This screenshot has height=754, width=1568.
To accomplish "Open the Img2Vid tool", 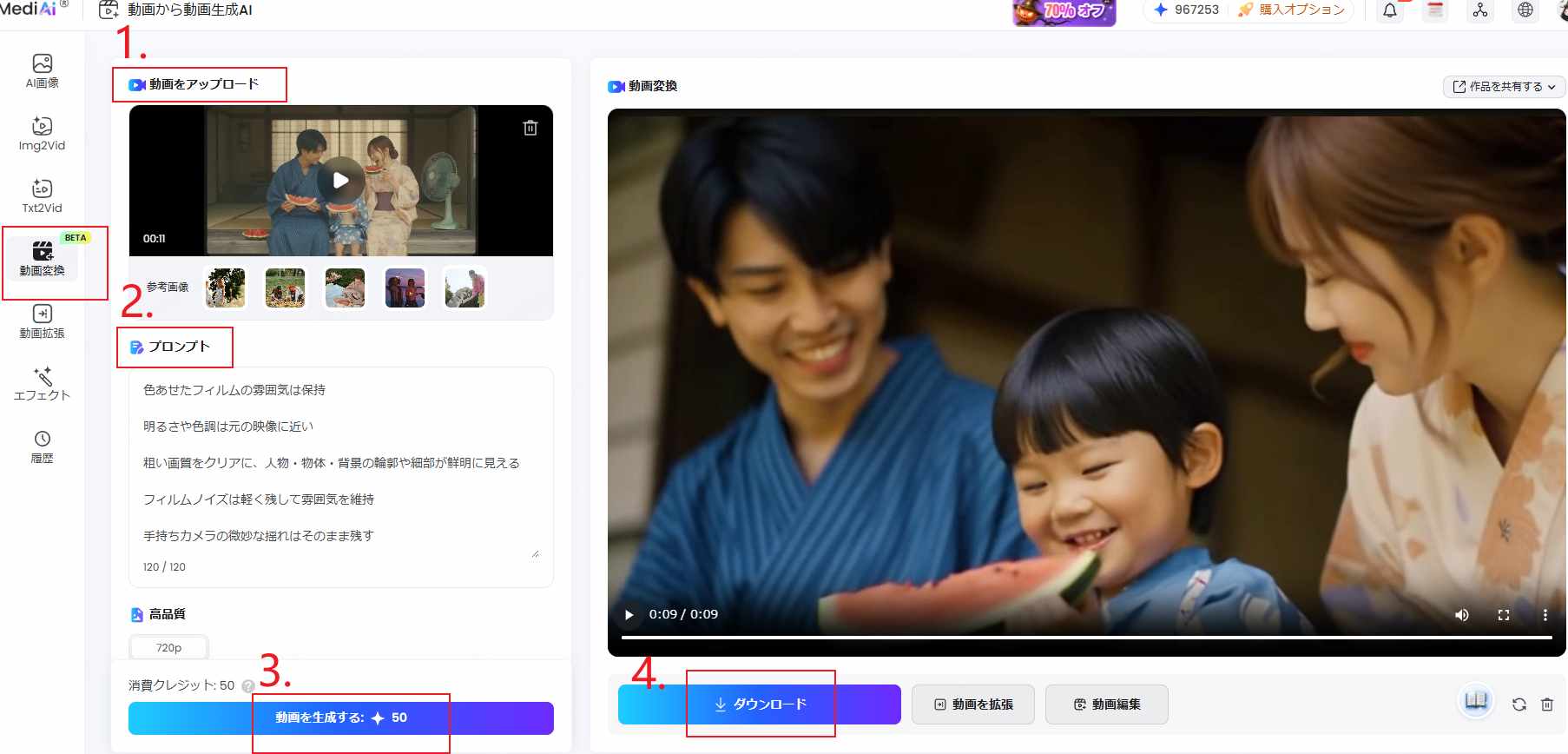I will click(42, 134).
